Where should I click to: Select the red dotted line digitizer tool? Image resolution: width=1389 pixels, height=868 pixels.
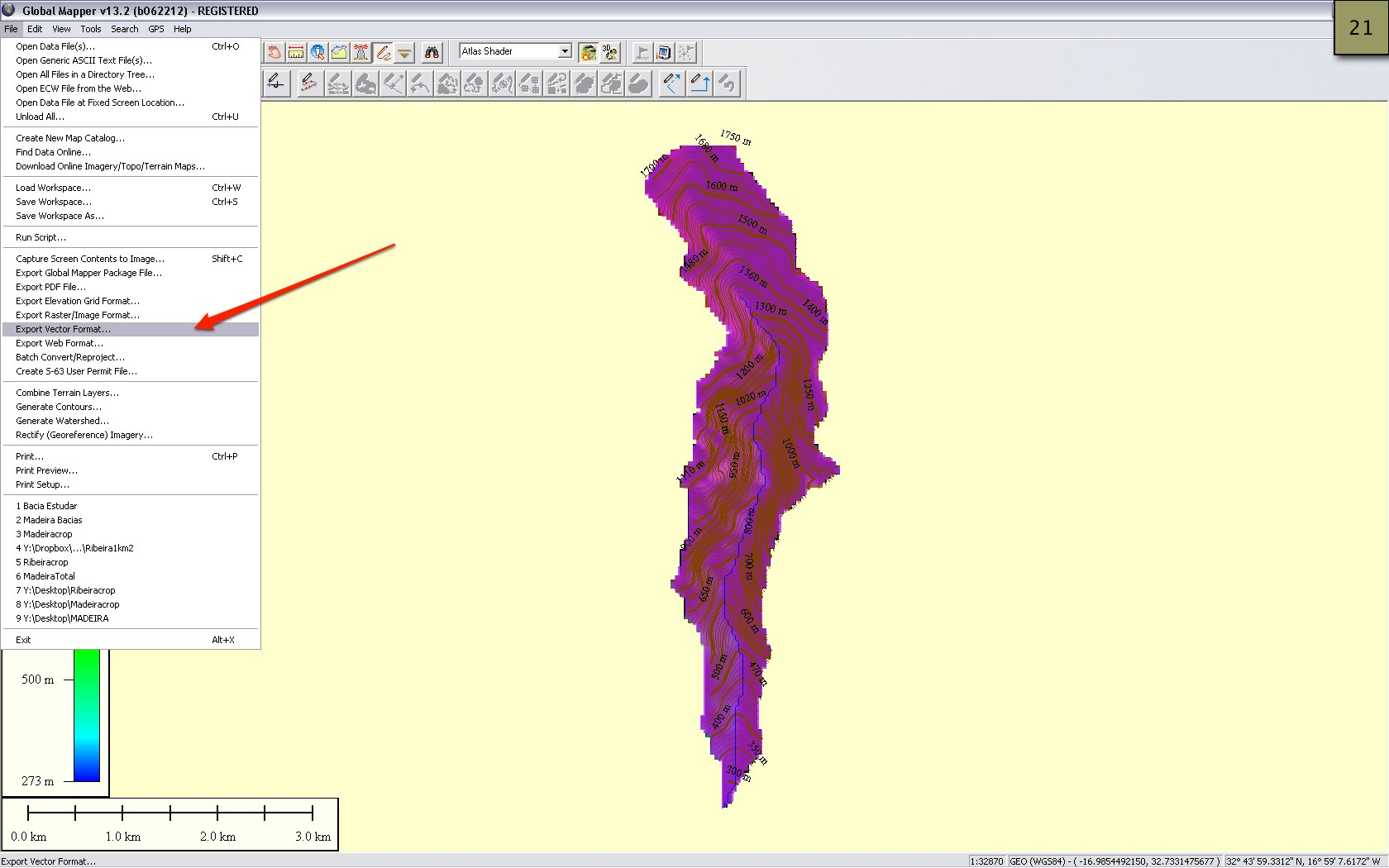pos(309,83)
